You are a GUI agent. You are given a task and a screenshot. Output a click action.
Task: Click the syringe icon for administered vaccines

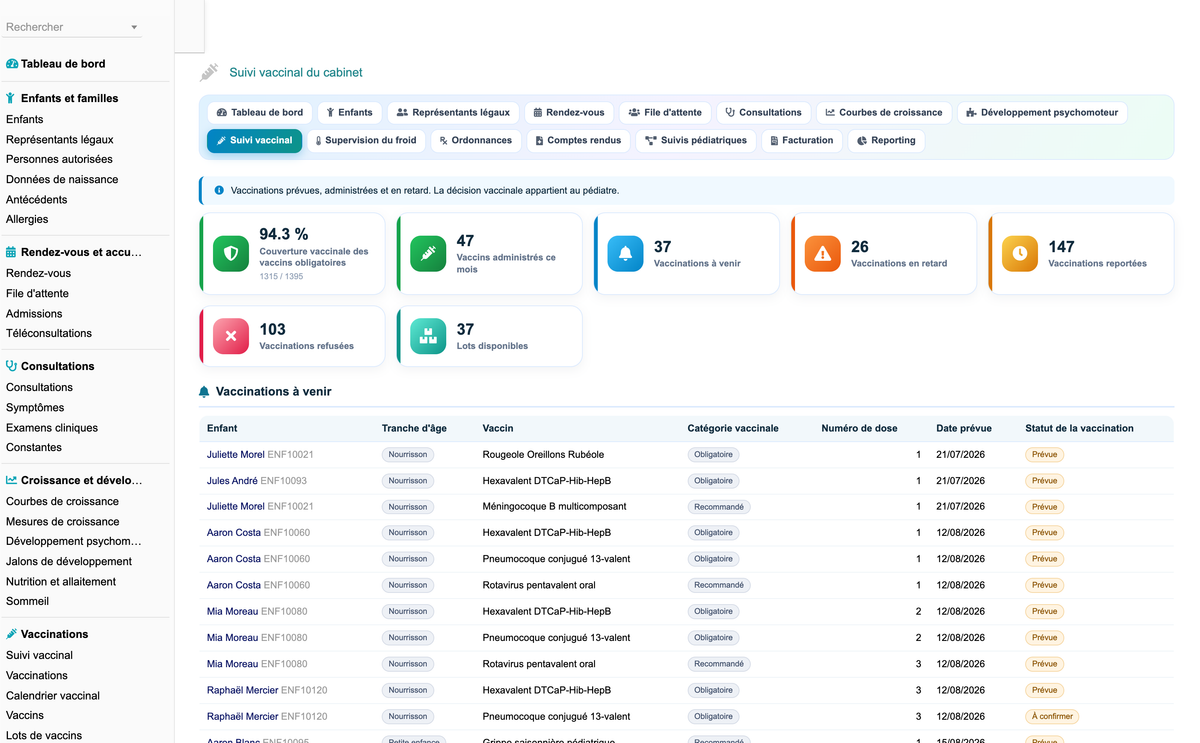pyautogui.click(x=429, y=254)
